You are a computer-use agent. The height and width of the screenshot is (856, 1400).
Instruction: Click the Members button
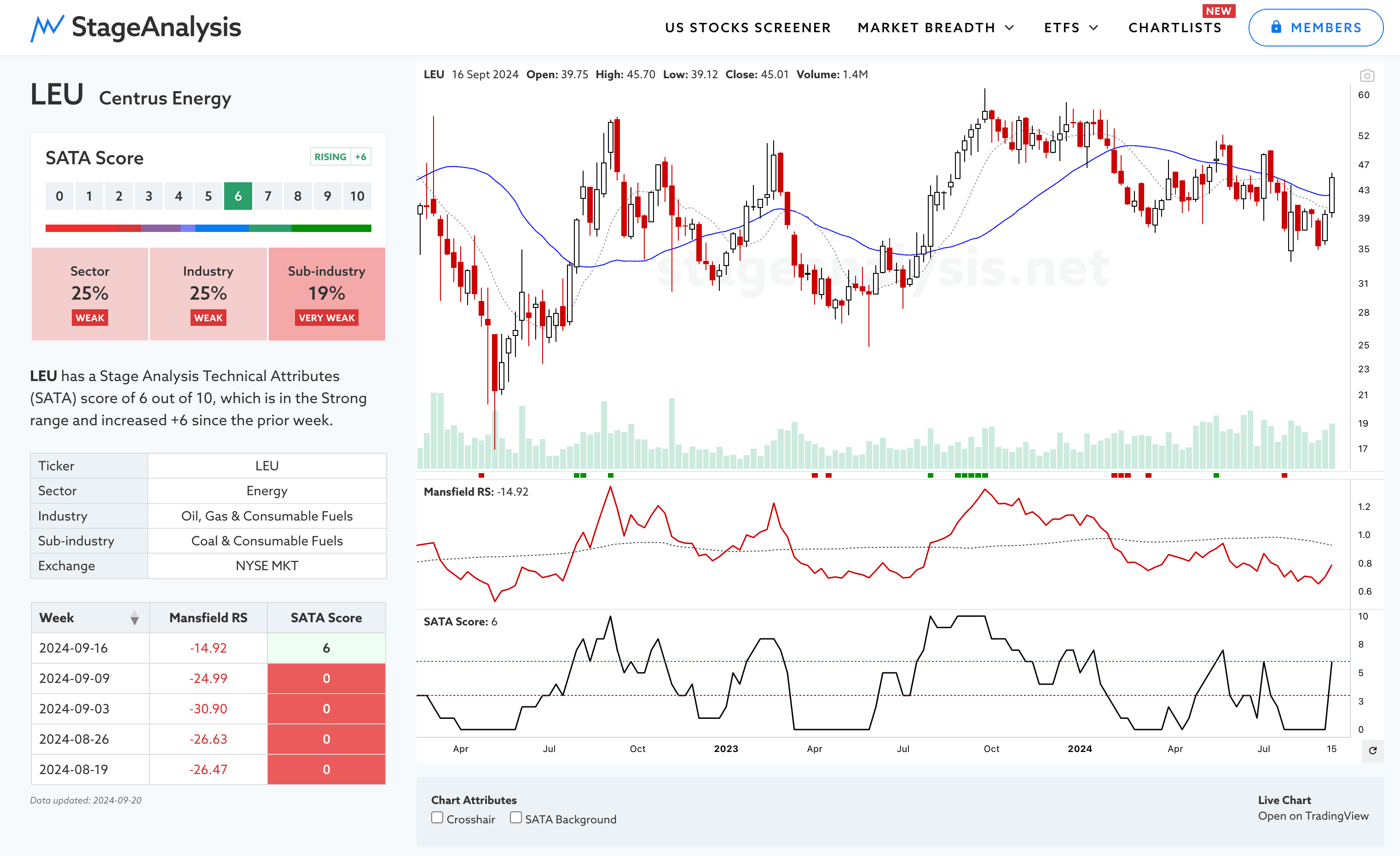point(1315,27)
